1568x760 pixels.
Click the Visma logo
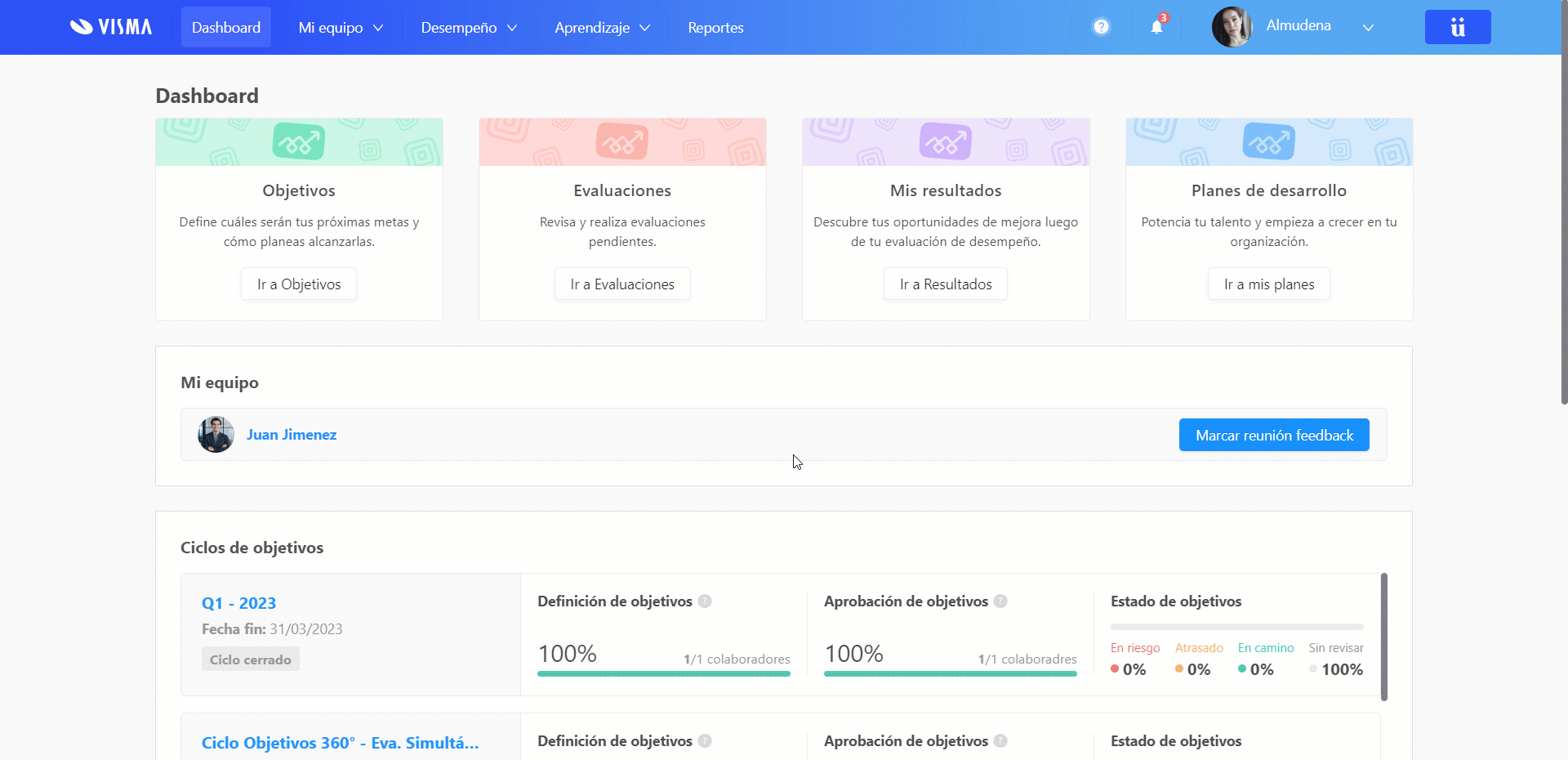pyautogui.click(x=111, y=27)
